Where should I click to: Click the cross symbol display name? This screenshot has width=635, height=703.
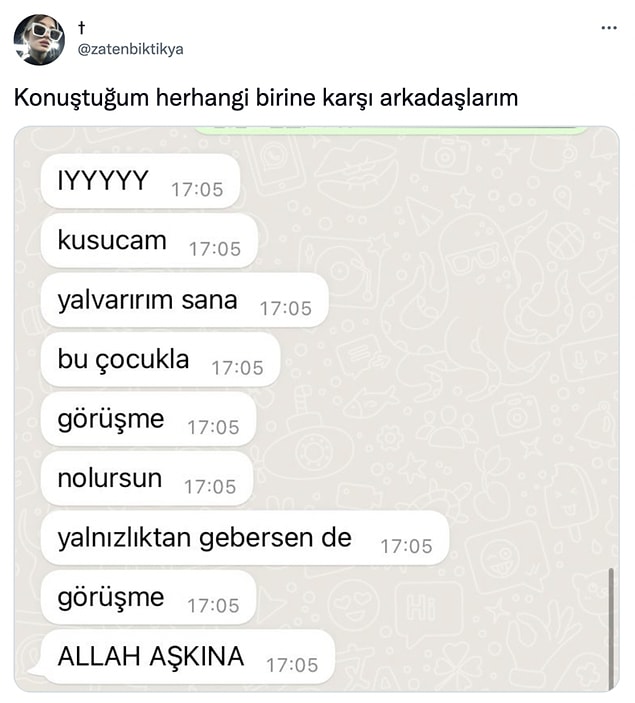point(81,28)
